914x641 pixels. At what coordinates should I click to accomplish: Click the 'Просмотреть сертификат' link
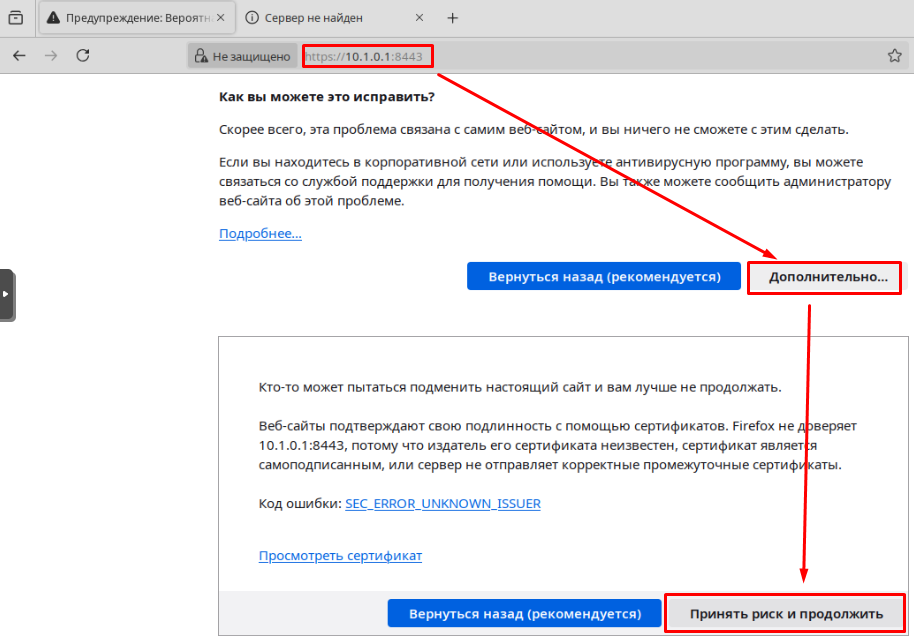click(340, 556)
